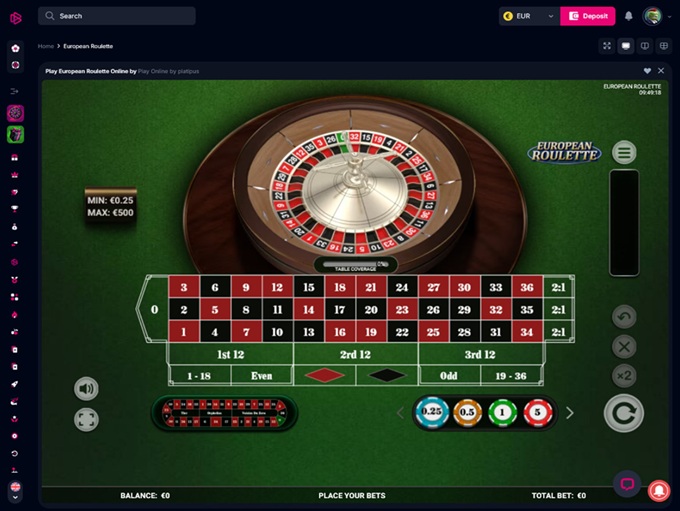Screen dimensions: 680x511
Task: Bet on the red diamond color field
Action: (324, 376)
